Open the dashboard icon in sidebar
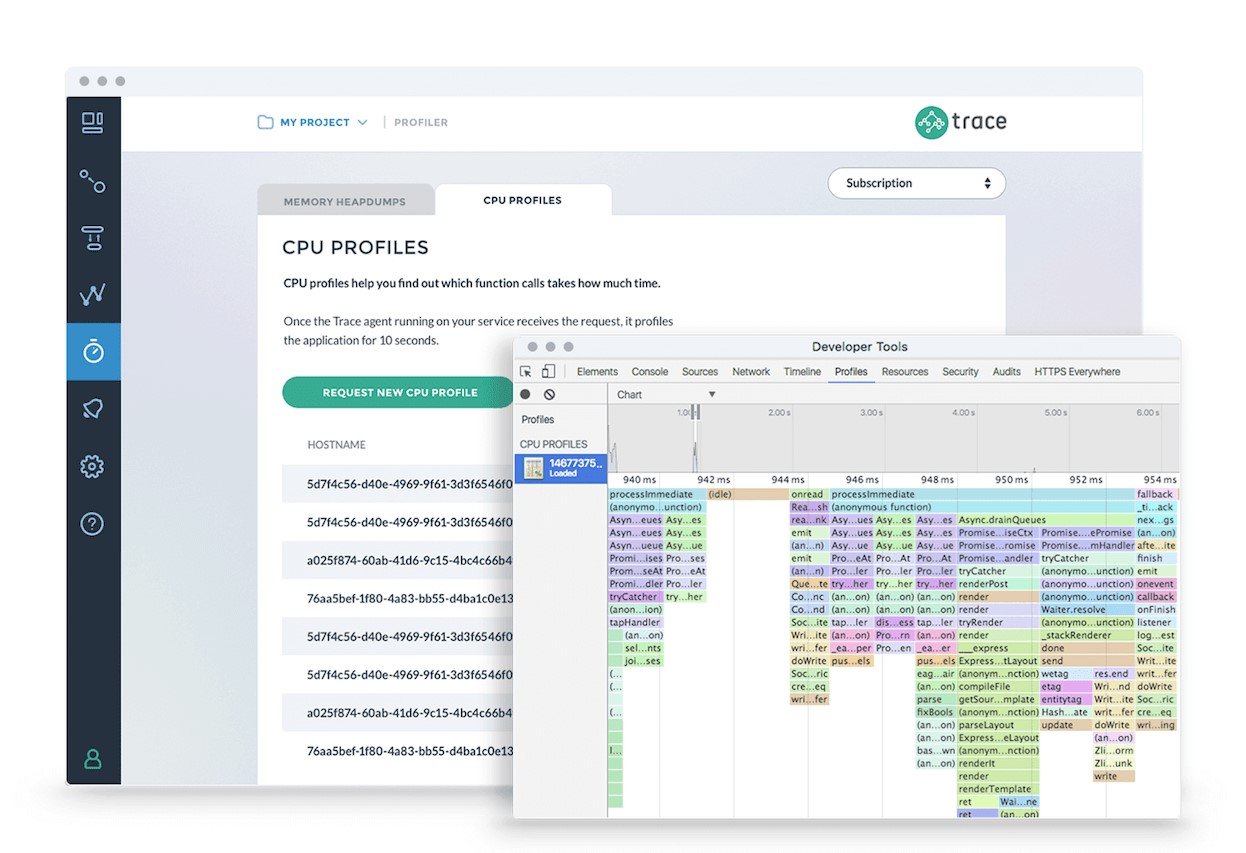1246x853 pixels. coord(92,123)
